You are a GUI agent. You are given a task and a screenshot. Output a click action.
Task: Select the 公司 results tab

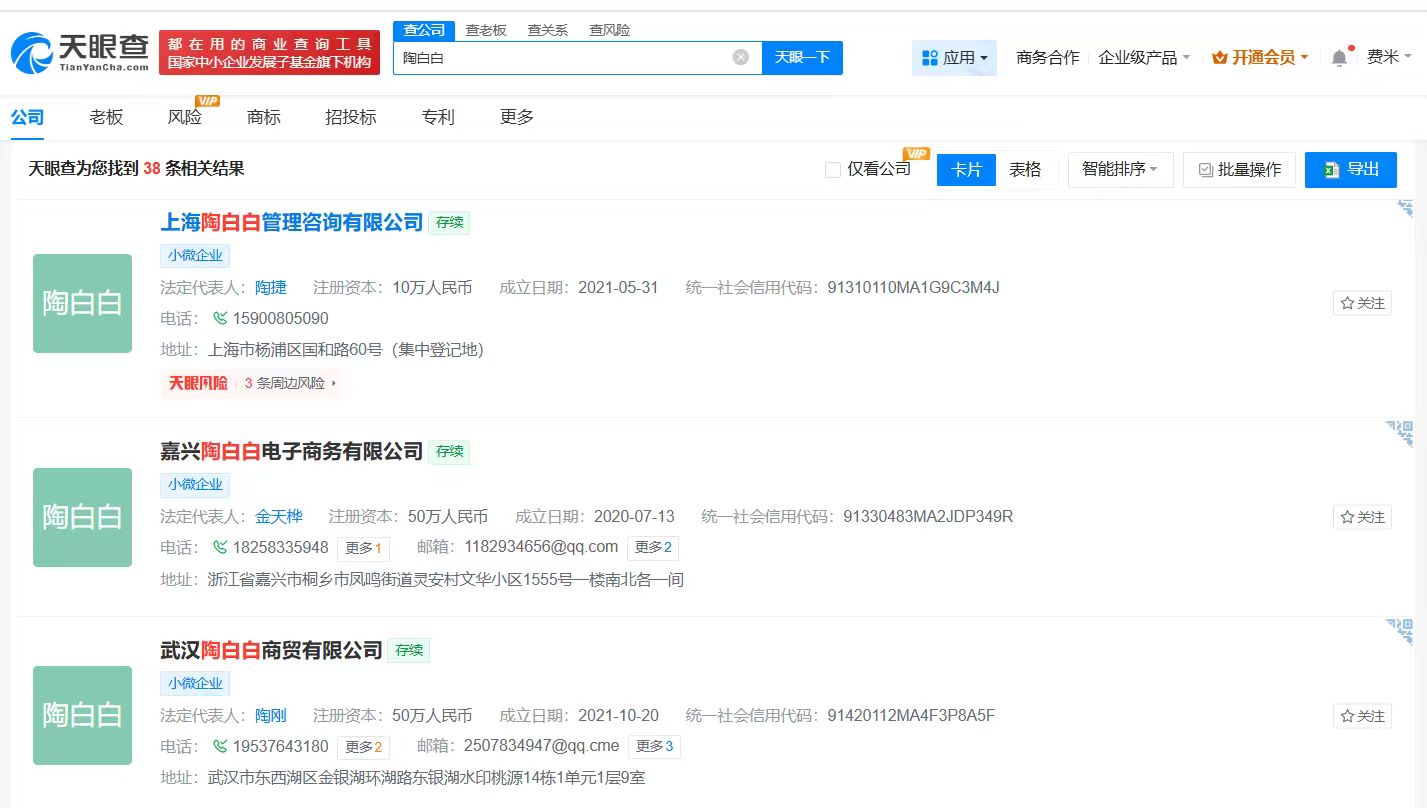click(27, 118)
